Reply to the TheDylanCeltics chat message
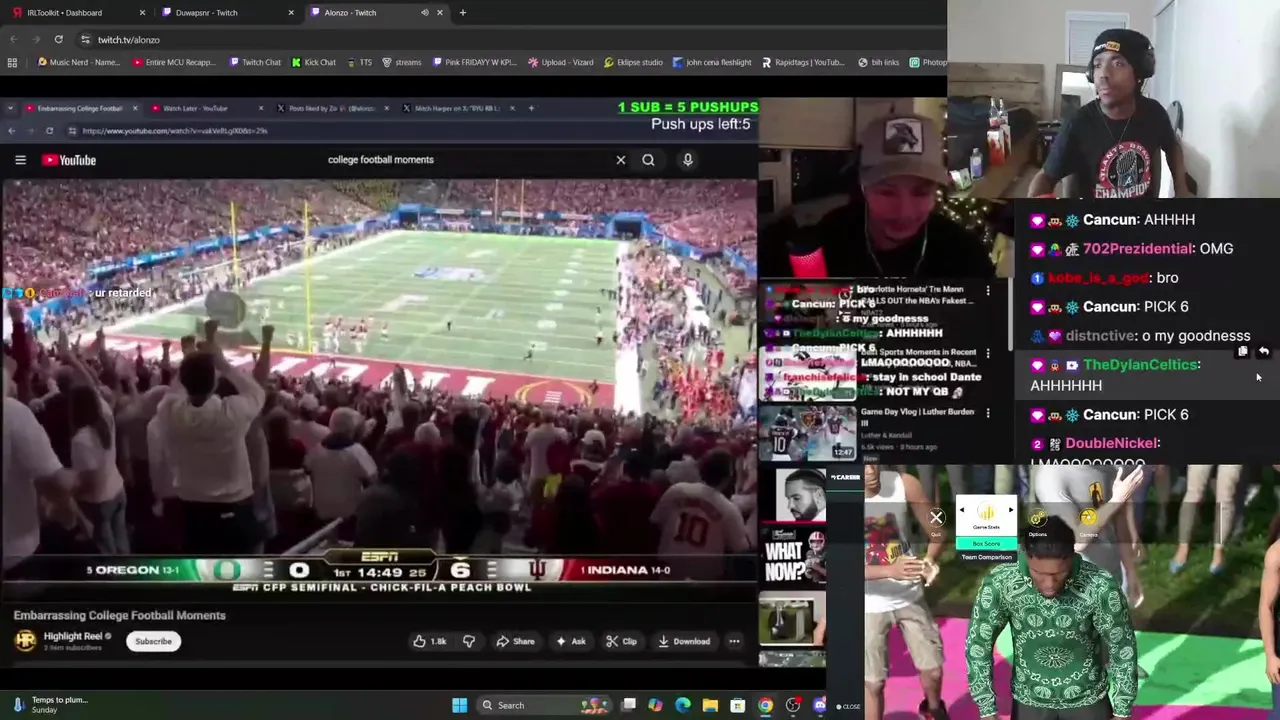 coord(1264,352)
